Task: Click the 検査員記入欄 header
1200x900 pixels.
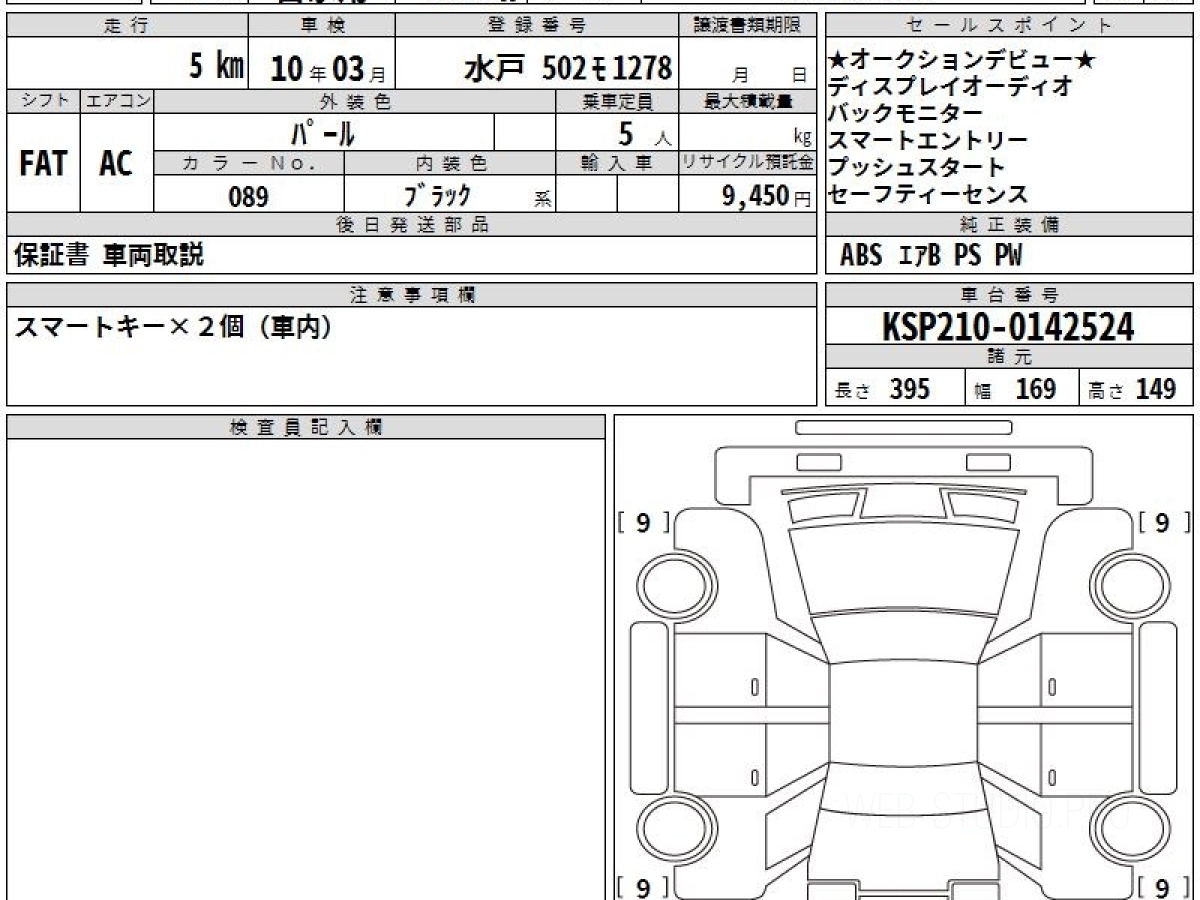Action: pos(306,427)
